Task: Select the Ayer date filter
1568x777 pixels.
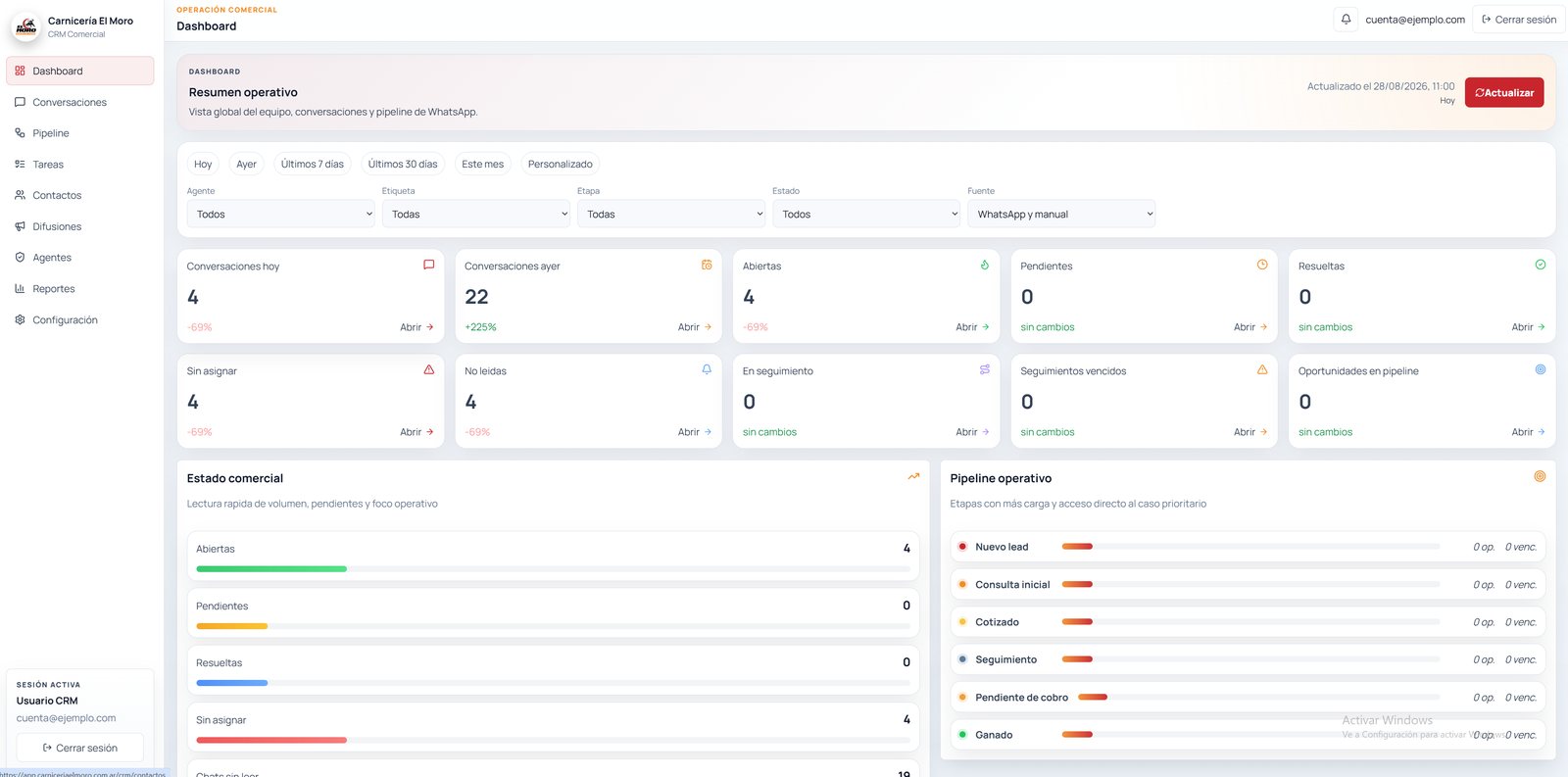Action: click(x=246, y=164)
